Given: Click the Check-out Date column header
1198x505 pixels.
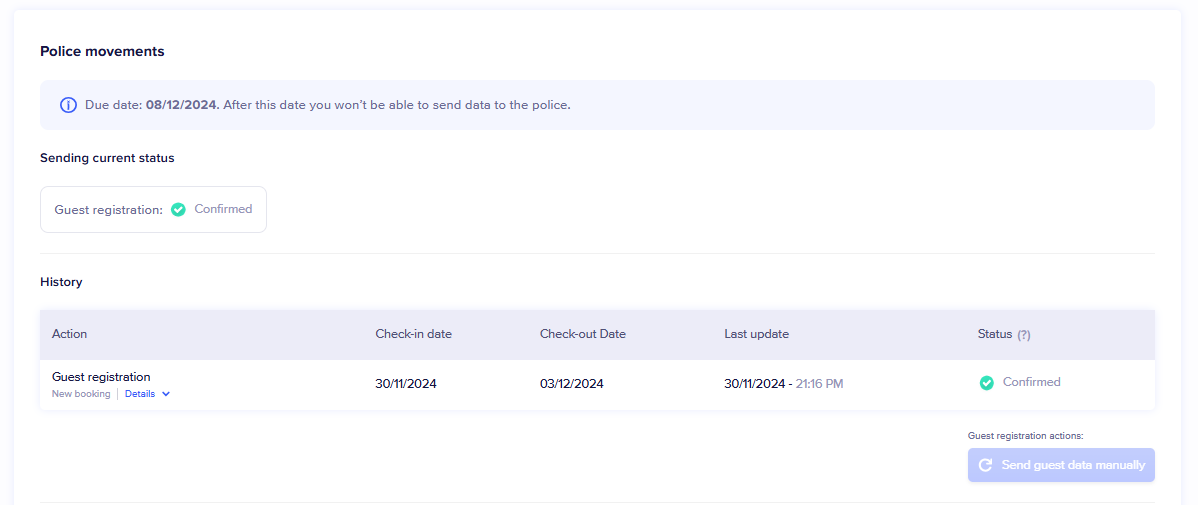Looking at the screenshot, I should pyautogui.click(x=583, y=334).
